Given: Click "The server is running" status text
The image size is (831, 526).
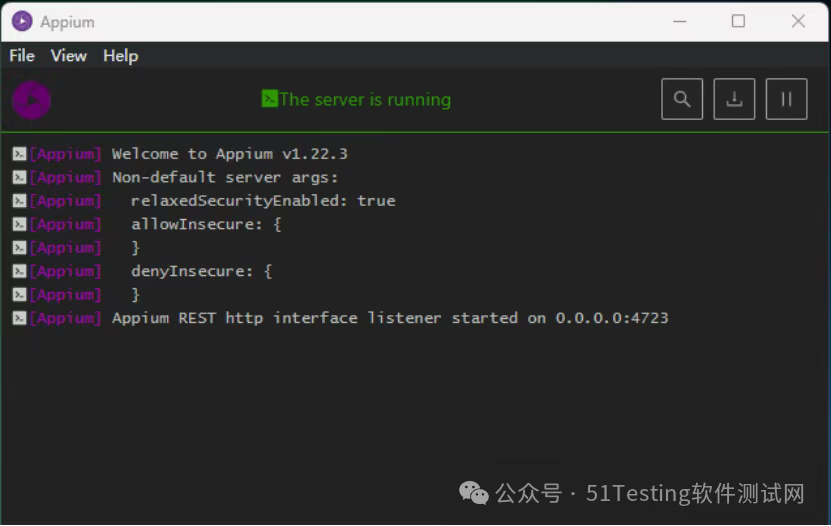Looking at the screenshot, I should [x=365, y=99].
